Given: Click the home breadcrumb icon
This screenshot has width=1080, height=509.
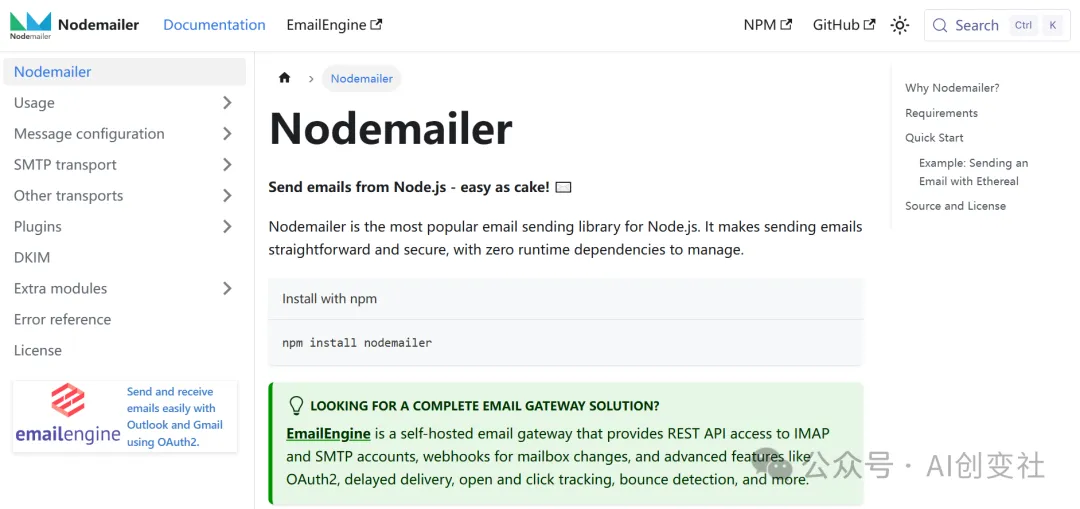Looking at the screenshot, I should click(x=285, y=78).
